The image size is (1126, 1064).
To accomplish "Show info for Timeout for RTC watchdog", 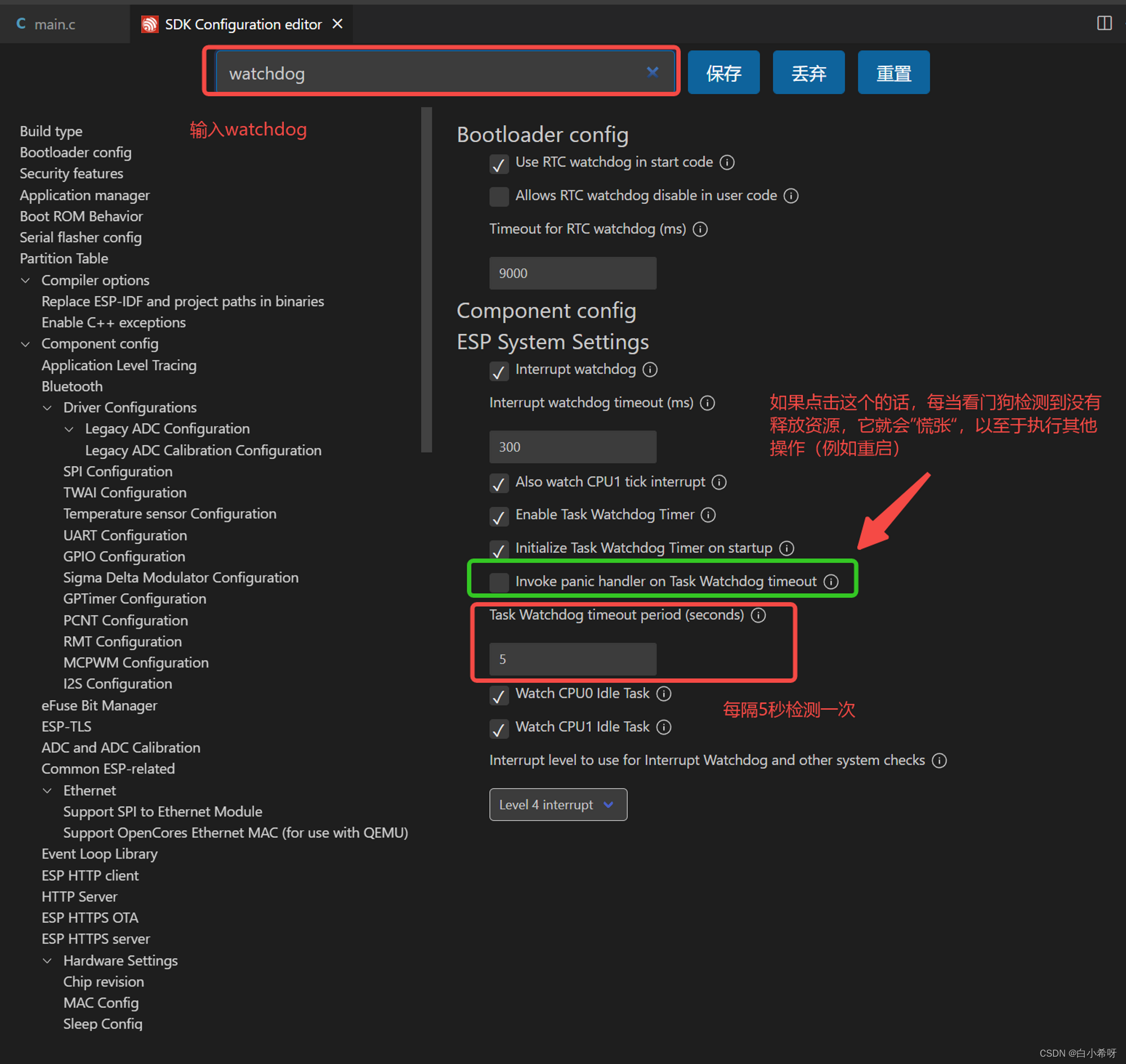I will point(700,229).
